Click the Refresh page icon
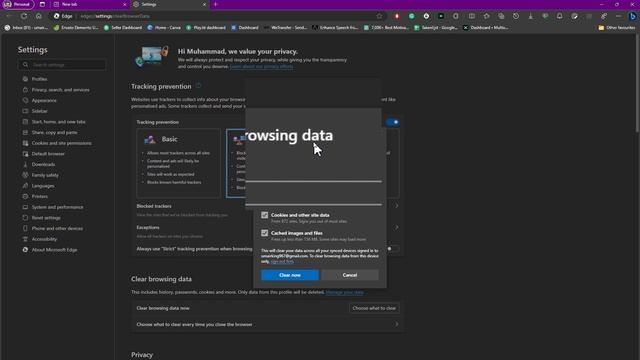 click(x=24, y=16)
